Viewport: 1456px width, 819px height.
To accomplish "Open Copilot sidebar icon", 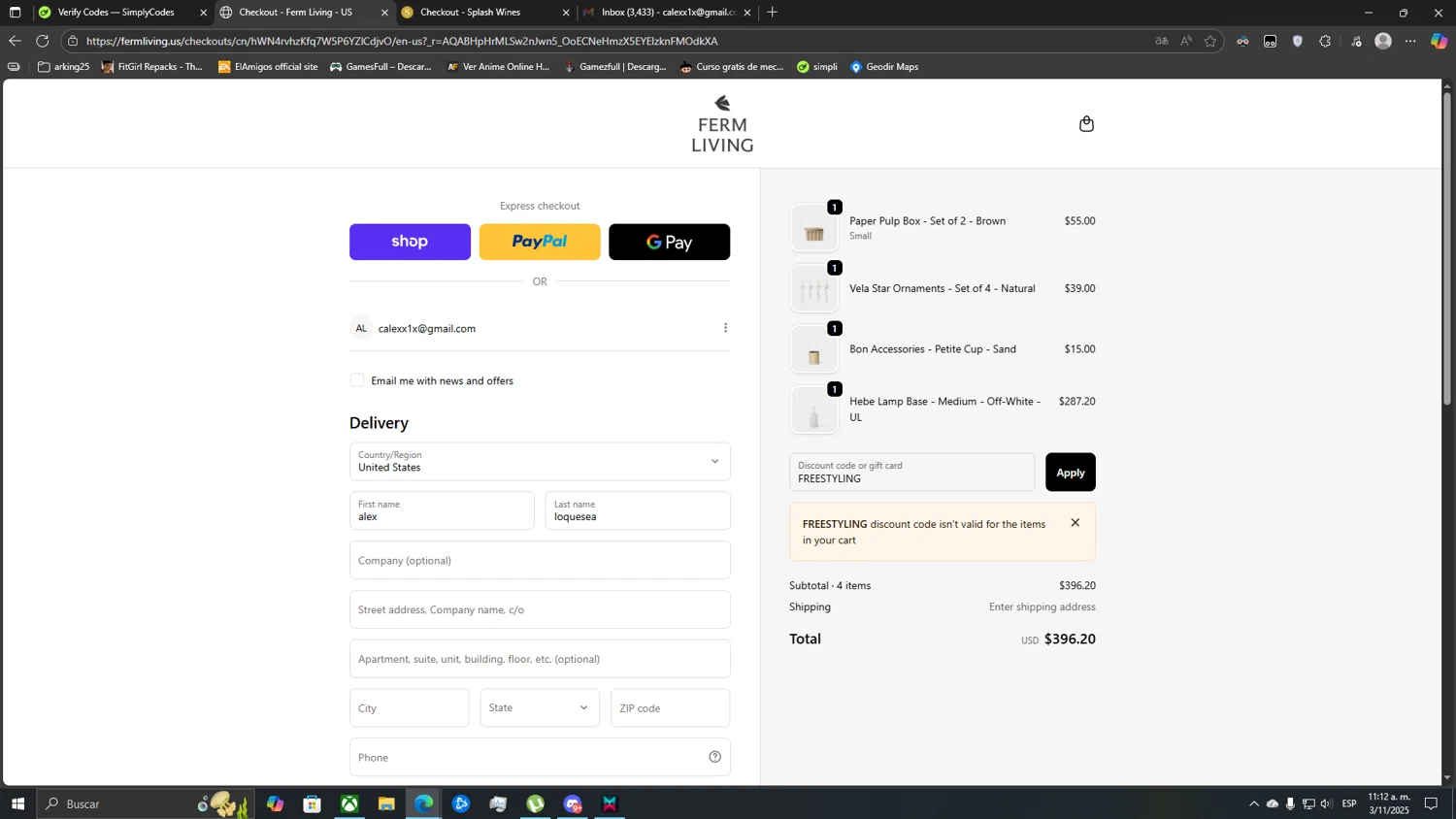I will coord(1439,41).
